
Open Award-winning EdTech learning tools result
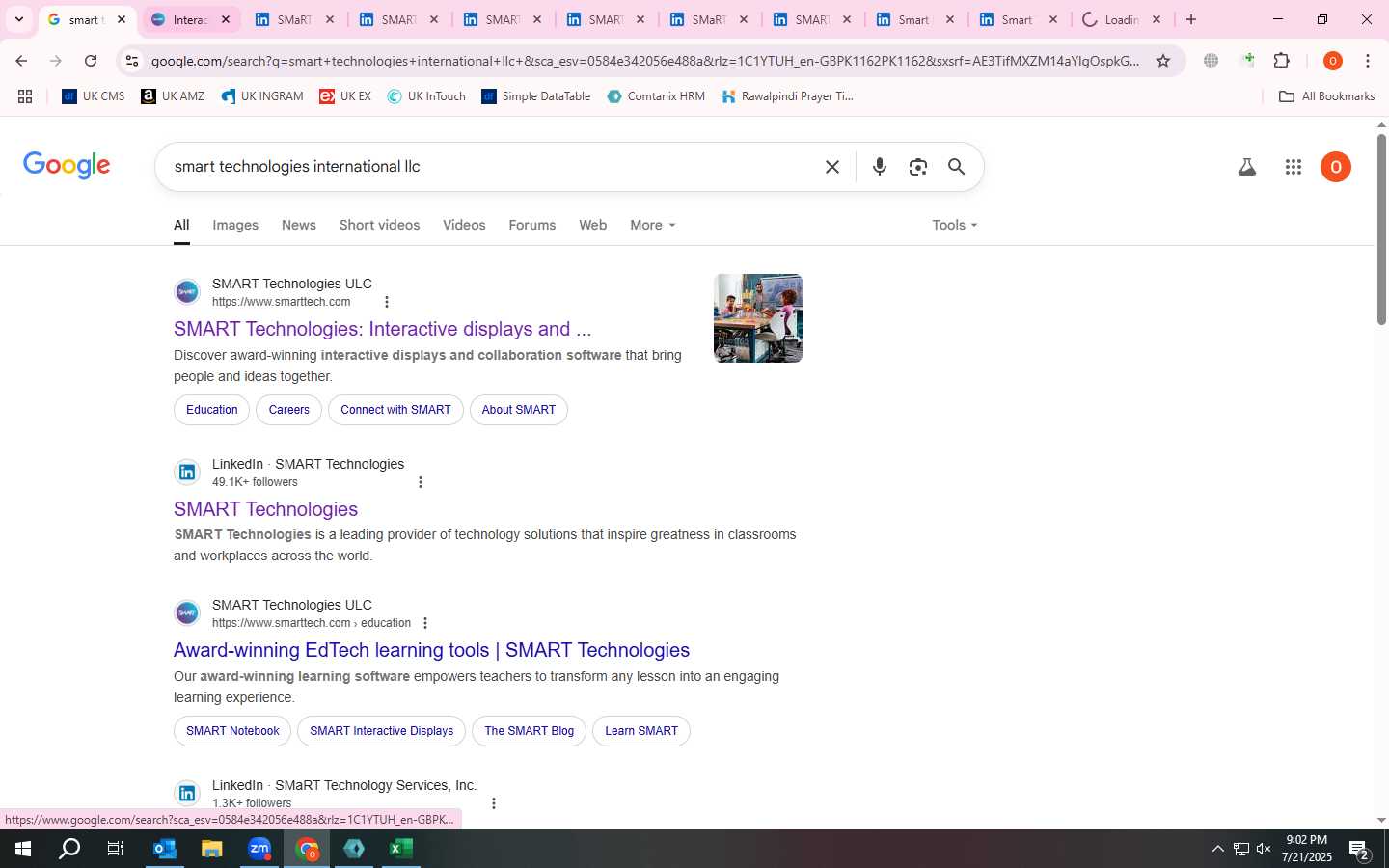pos(431,650)
